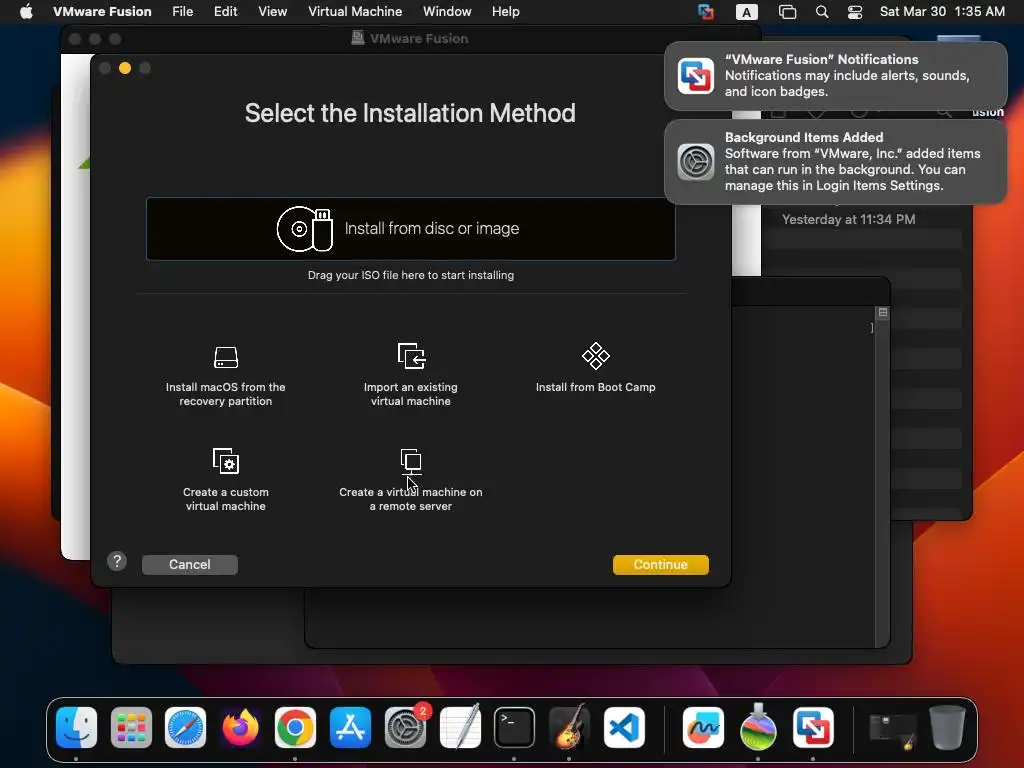Select Import an existing virtual machine
This screenshot has height=768, width=1024.
(411, 375)
